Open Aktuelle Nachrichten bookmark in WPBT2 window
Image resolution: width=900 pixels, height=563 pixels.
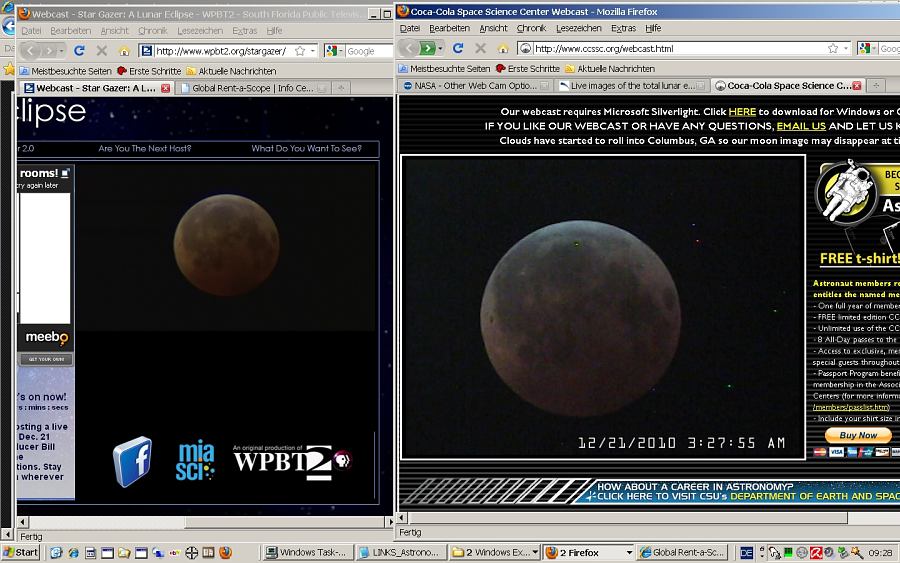tap(231, 71)
